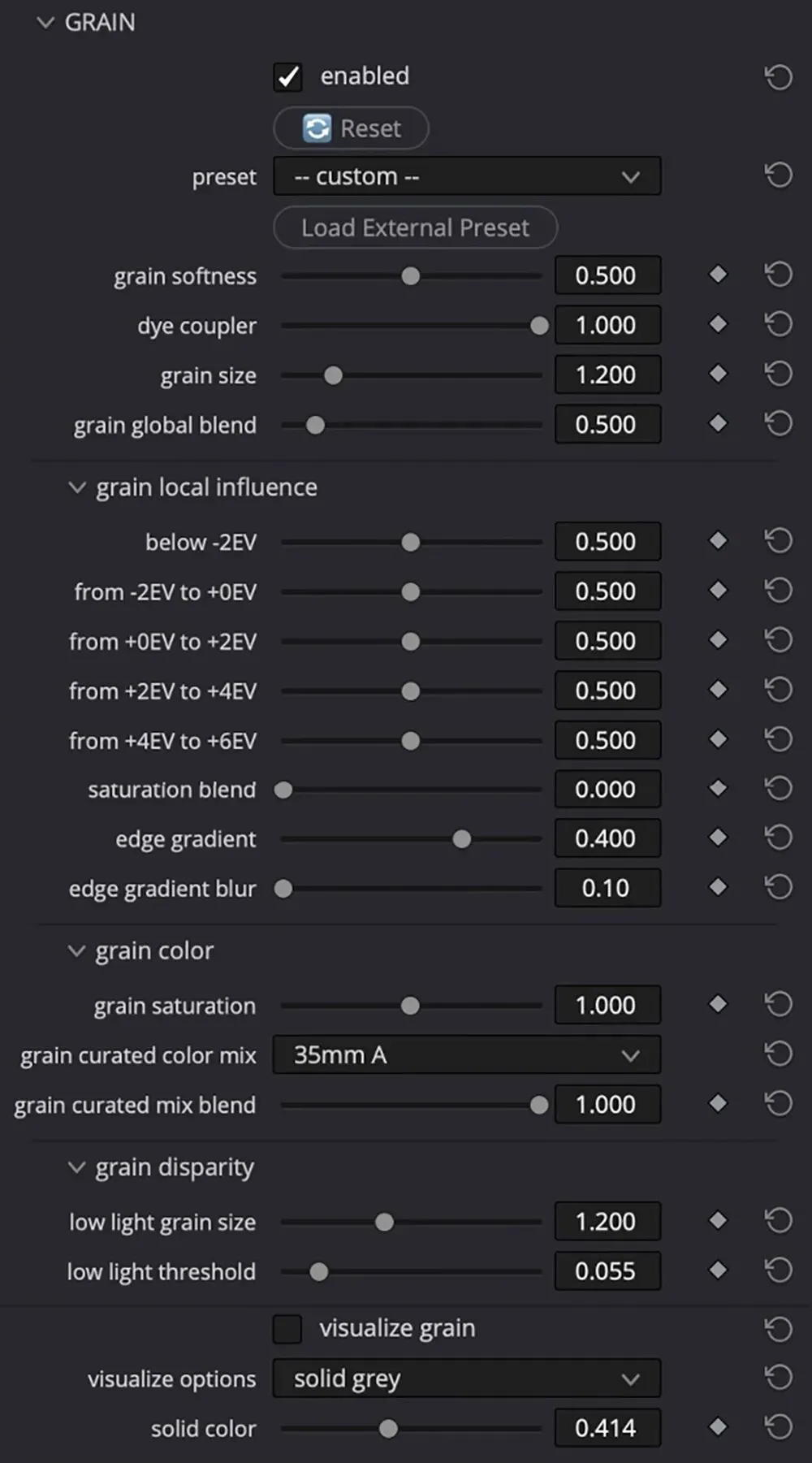Add keyframe for low light threshold

(x=718, y=1270)
